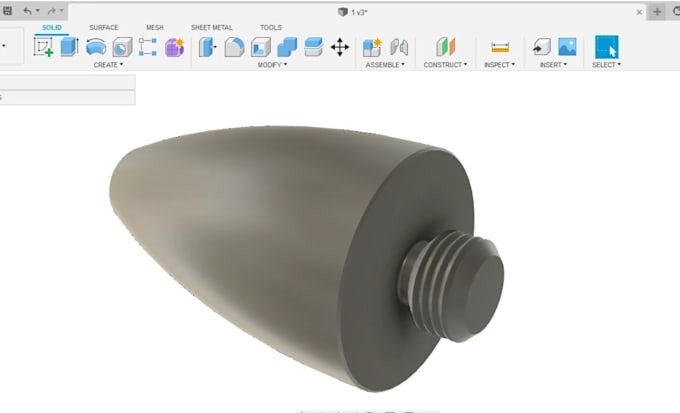Viewport: 680px width, 413px height.
Task: Select the Offset Face tool
Action: pyautogui.click(x=314, y=47)
